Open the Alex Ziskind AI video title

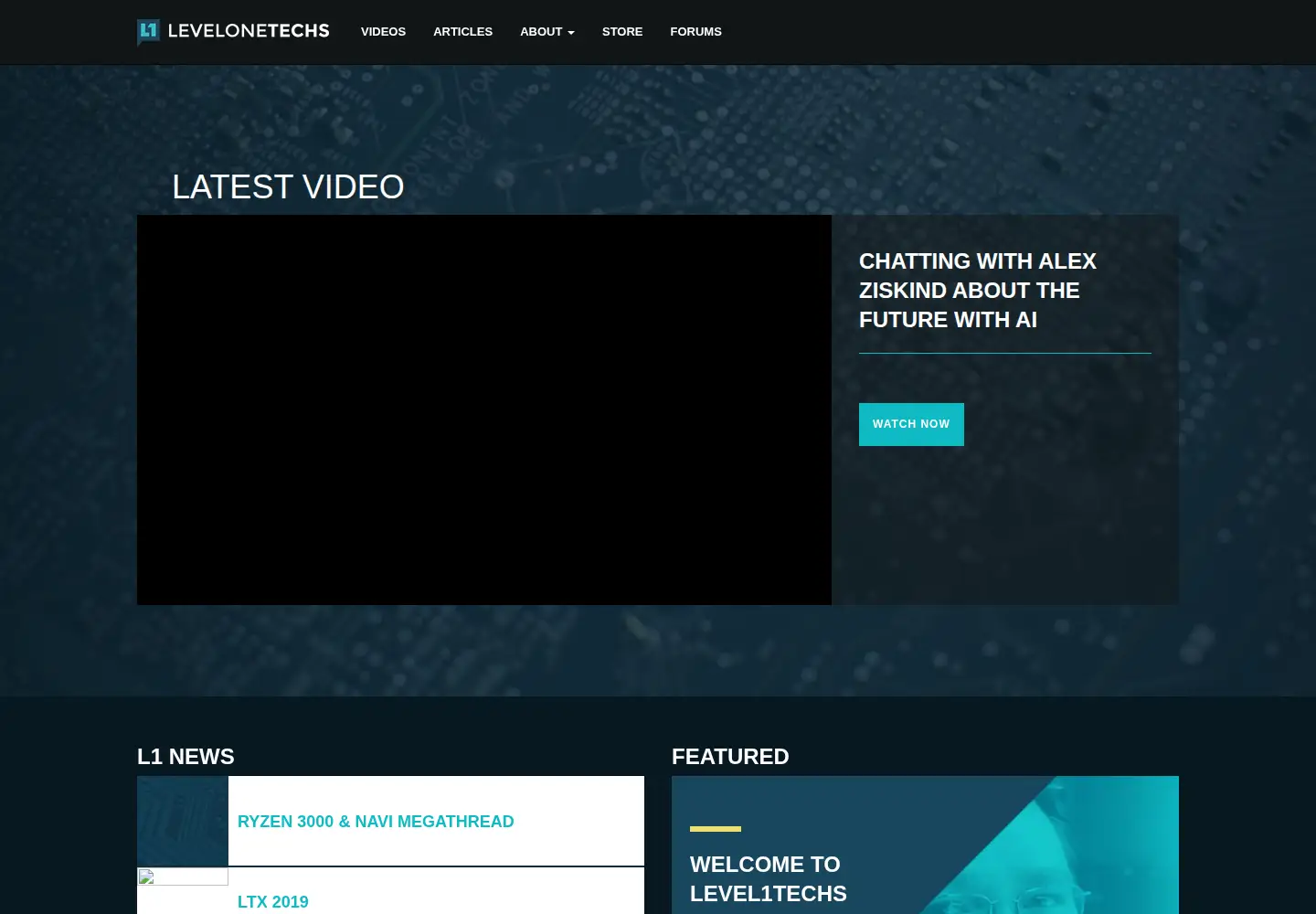click(x=978, y=291)
